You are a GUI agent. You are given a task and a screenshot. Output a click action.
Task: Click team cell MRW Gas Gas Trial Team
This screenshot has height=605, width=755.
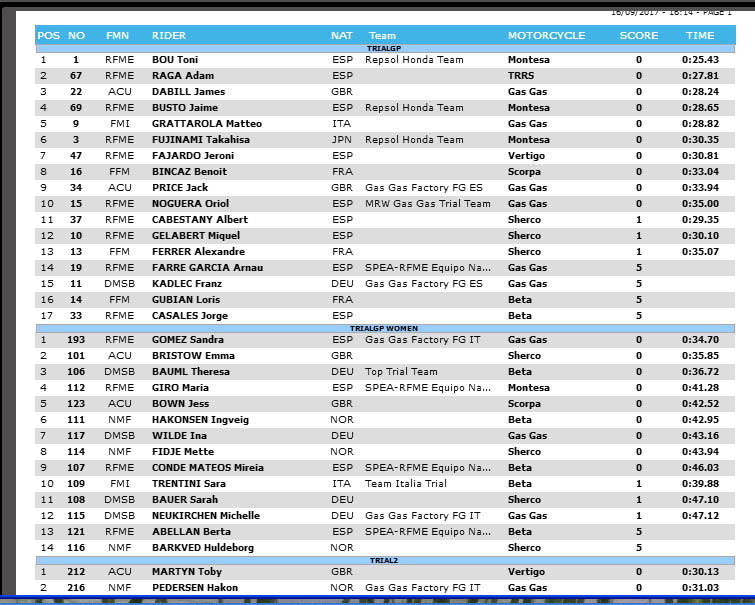coord(428,204)
